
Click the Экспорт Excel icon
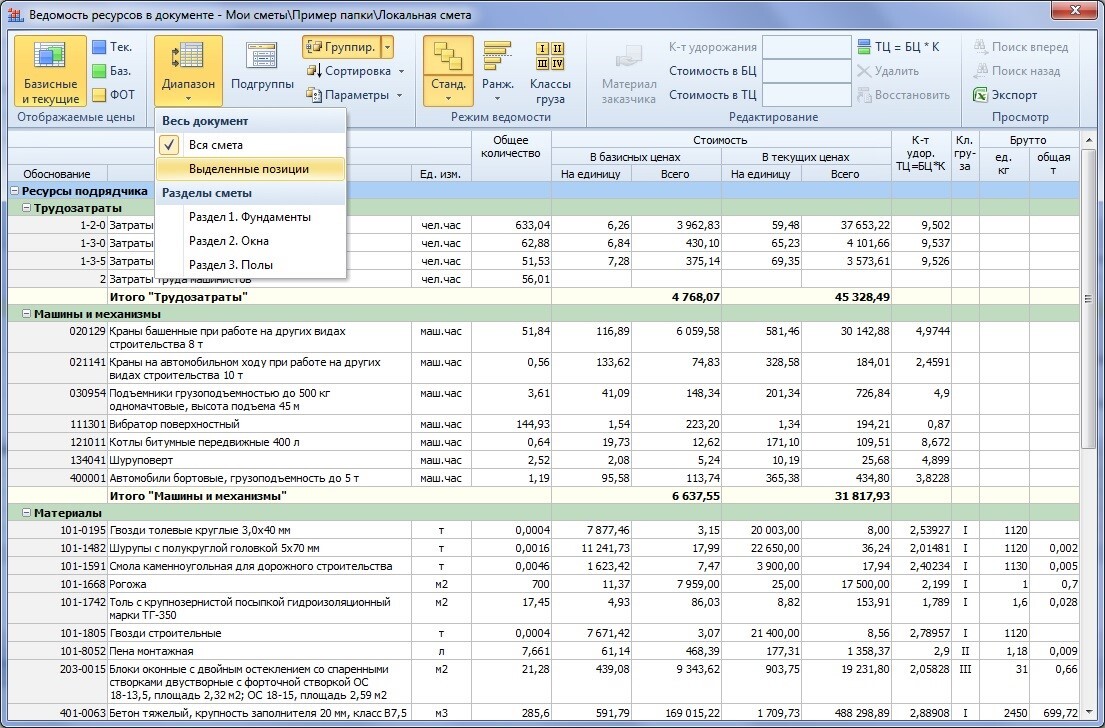981,95
